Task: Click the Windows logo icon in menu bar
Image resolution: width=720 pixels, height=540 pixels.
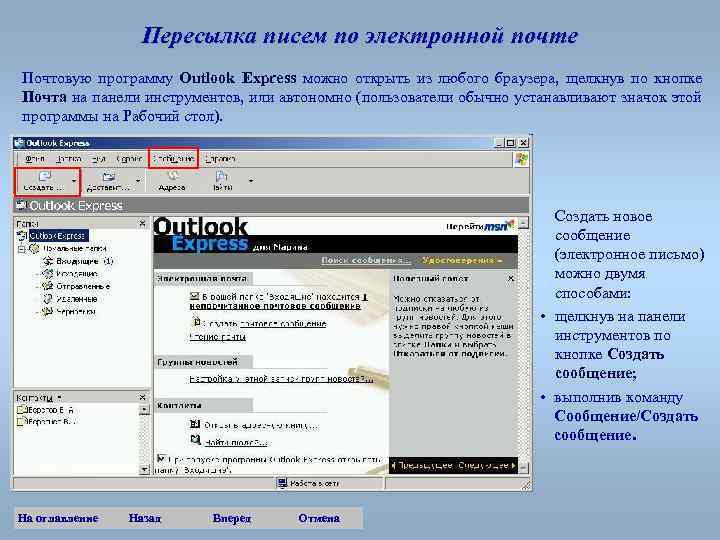Action: 521,159
